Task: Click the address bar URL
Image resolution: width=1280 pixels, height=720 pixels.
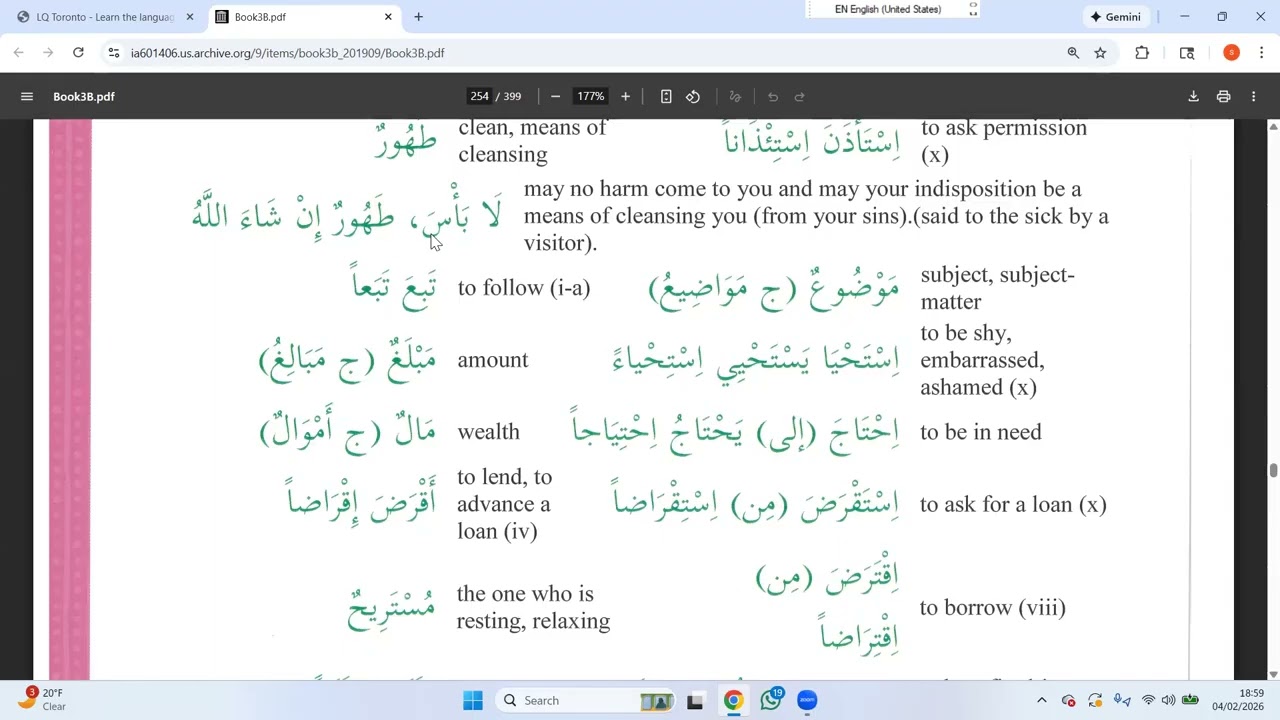Action: 288,53
